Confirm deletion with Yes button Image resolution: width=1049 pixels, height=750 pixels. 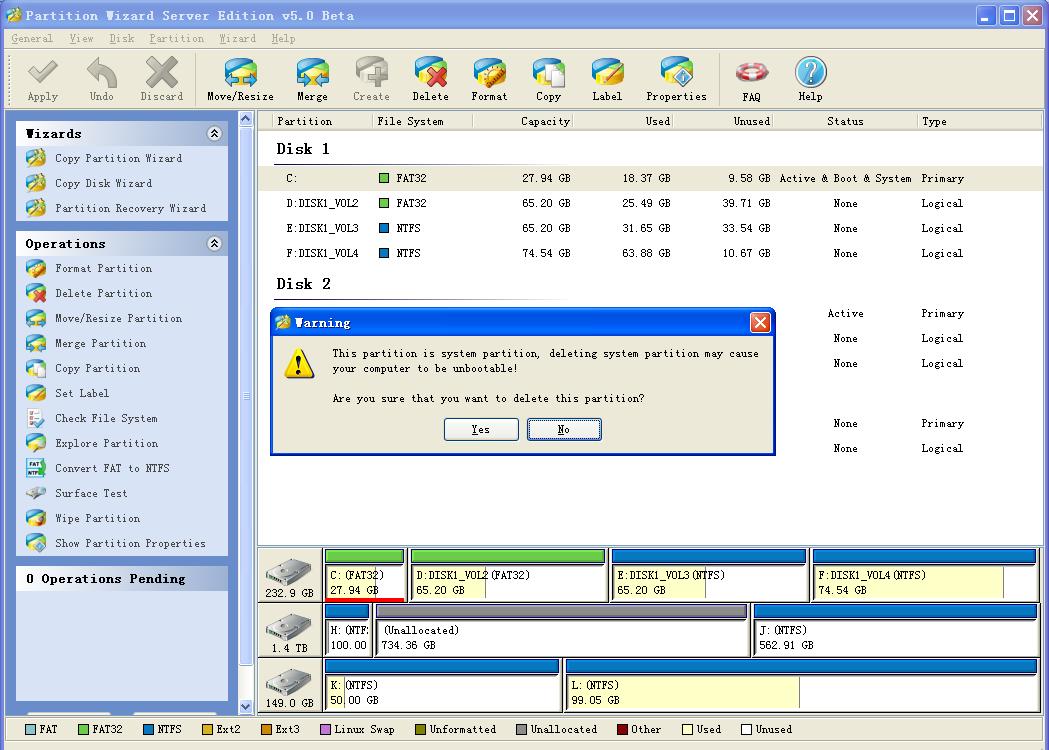[x=481, y=430]
